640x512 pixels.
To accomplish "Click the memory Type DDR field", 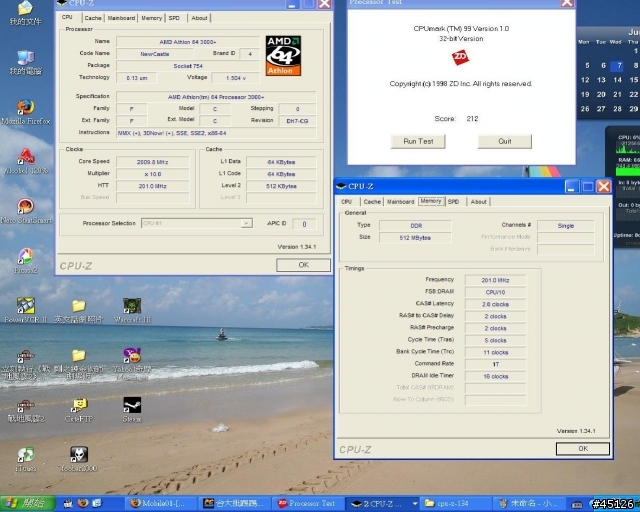I will (x=416, y=226).
